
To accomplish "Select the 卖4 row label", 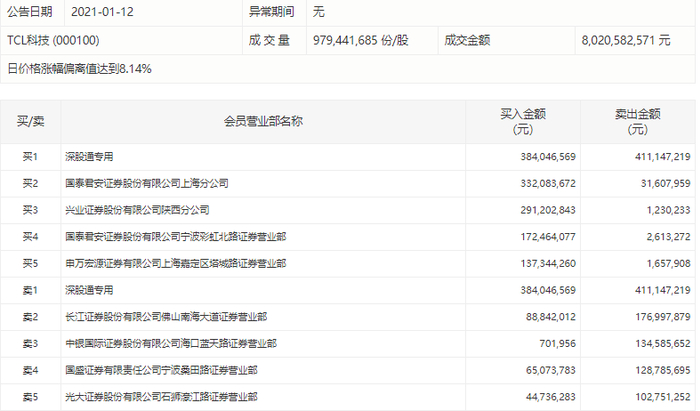I will coord(30,370).
